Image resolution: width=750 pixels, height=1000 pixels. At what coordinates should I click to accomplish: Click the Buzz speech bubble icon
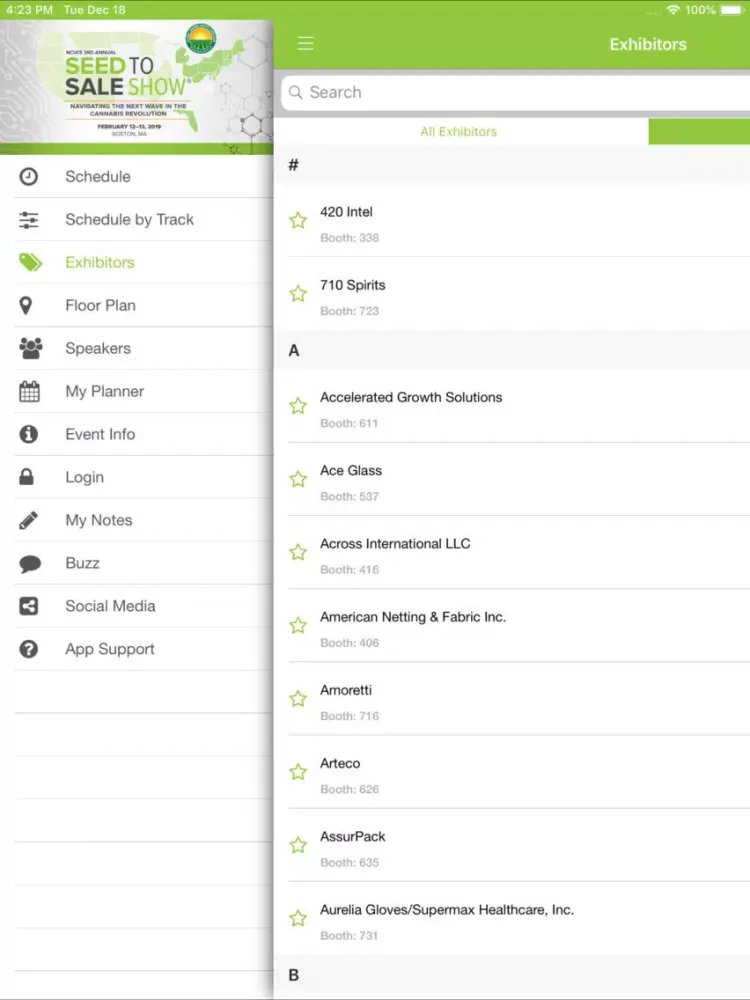point(30,564)
